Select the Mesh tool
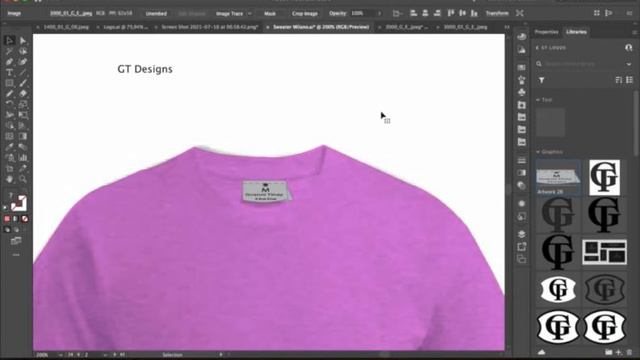The height and width of the screenshot is (360, 640). [9, 136]
